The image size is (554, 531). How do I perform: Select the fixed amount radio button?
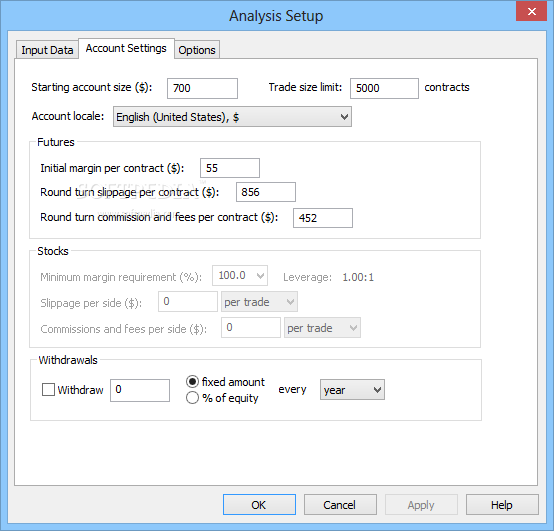tap(192, 382)
